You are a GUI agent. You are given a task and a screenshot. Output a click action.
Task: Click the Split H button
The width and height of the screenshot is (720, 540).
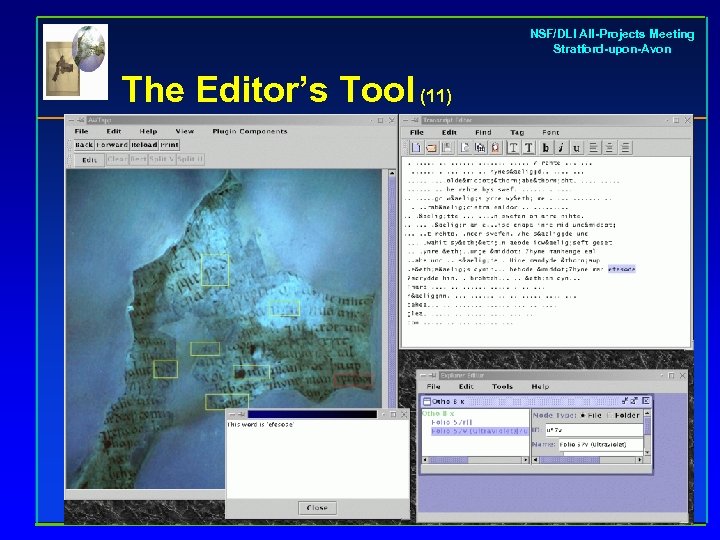[190, 159]
